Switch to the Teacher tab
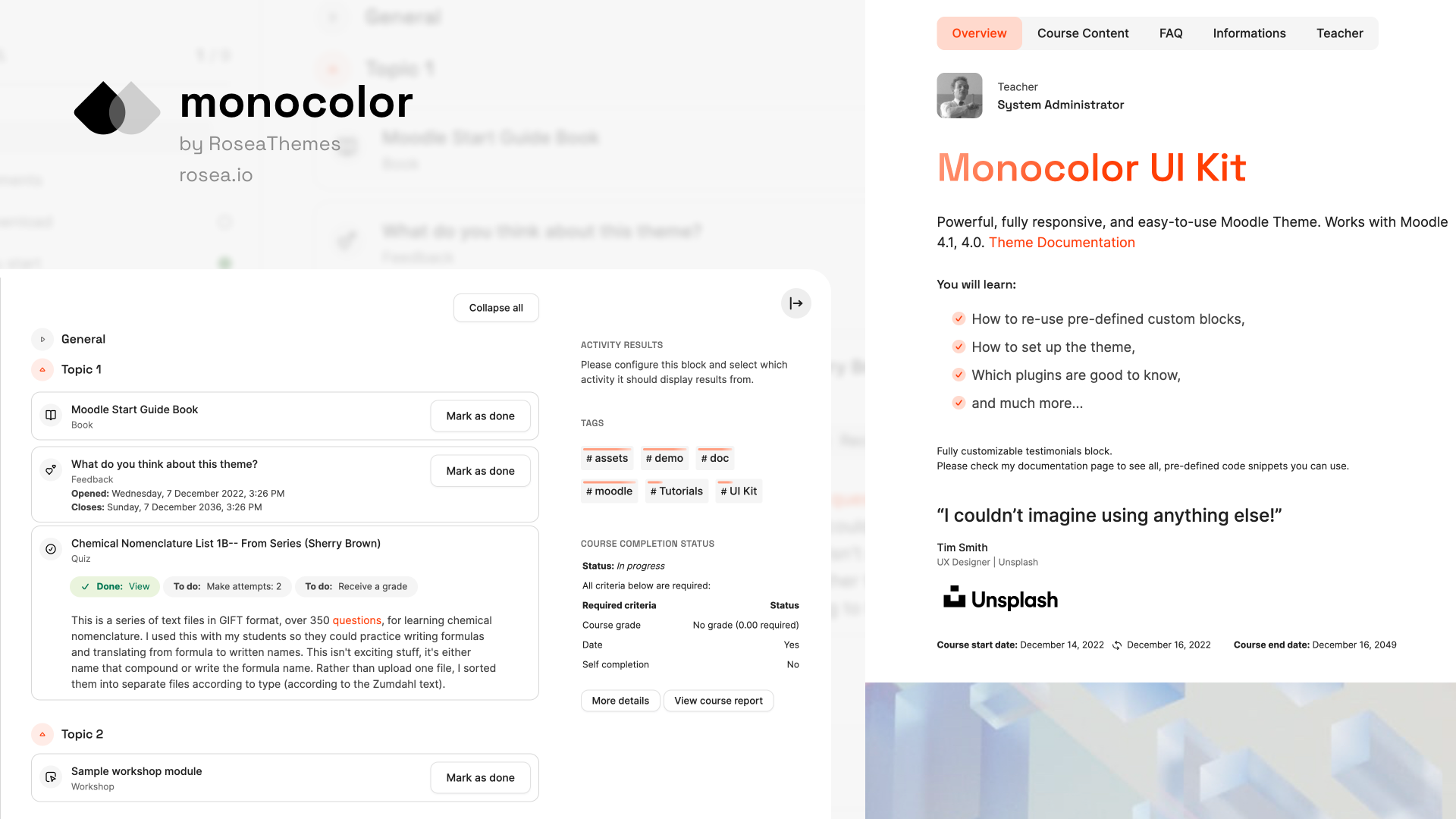This screenshot has width=1456, height=819. [1339, 33]
